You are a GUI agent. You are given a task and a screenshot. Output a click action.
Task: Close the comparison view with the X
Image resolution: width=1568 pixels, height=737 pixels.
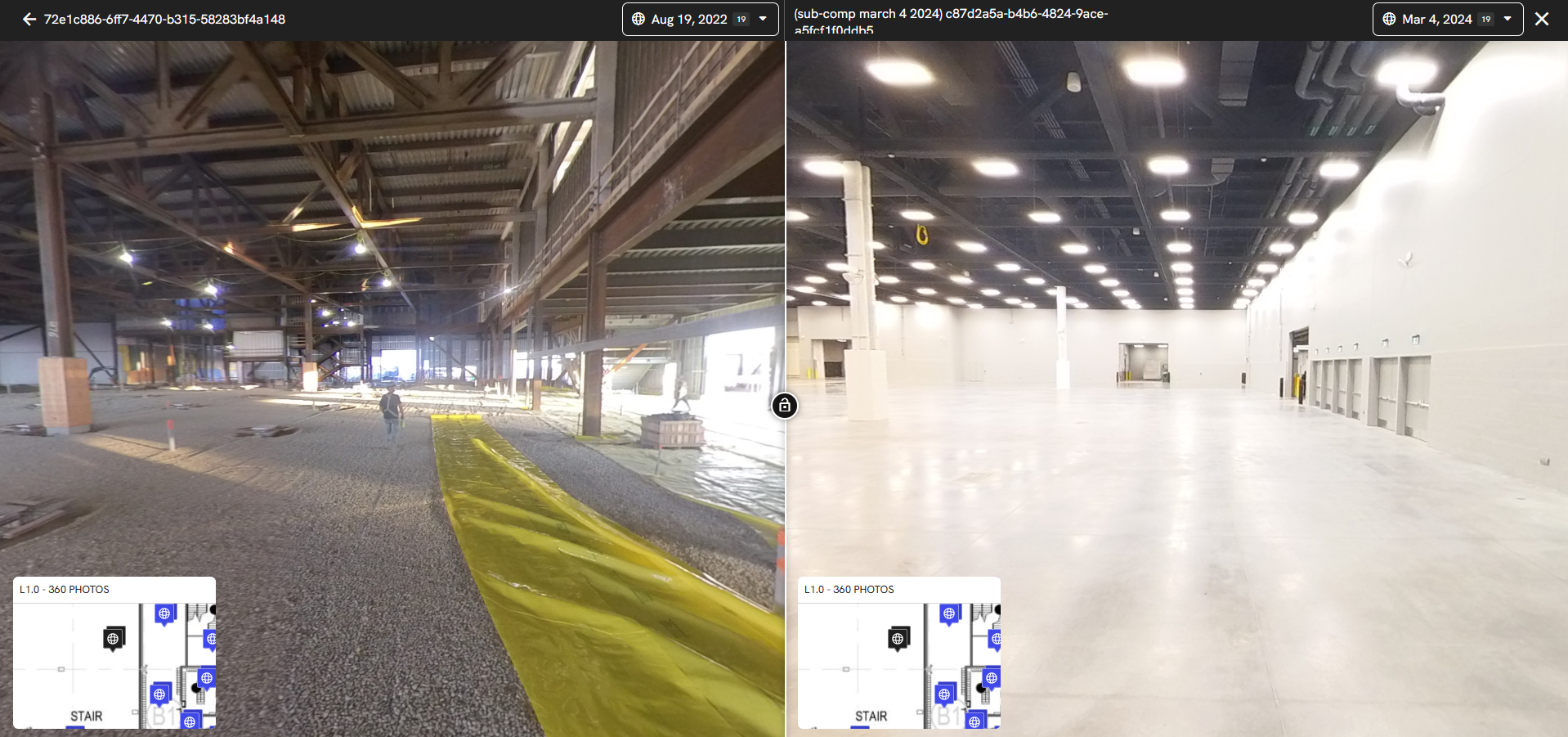[x=1542, y=19]
